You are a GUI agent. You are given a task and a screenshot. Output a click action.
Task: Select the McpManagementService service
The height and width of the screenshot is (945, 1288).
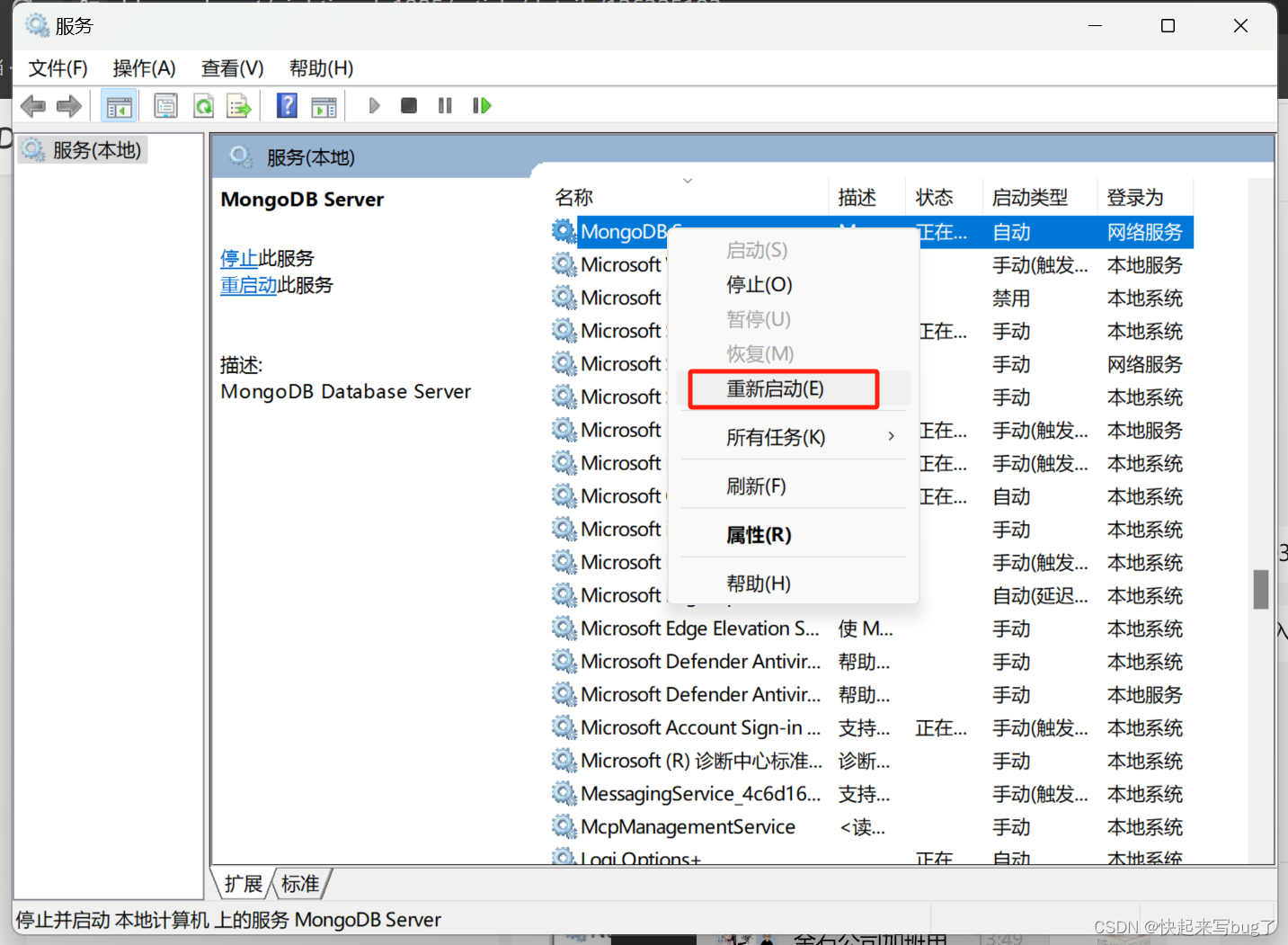[688, 827]
